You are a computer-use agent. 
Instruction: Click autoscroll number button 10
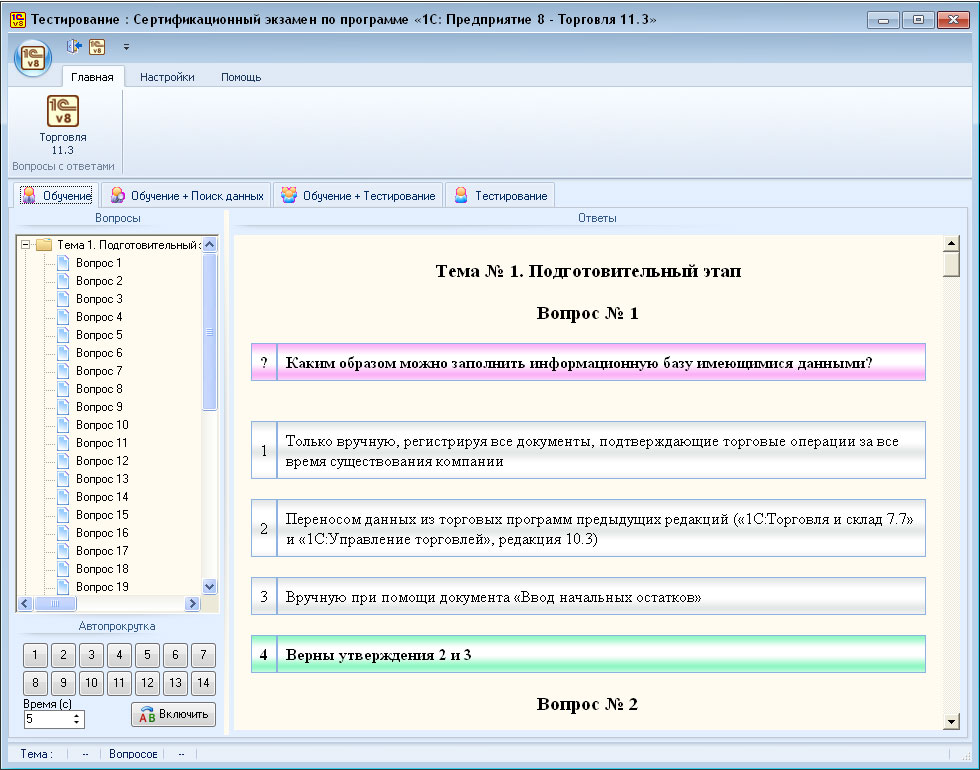point(91,684)
